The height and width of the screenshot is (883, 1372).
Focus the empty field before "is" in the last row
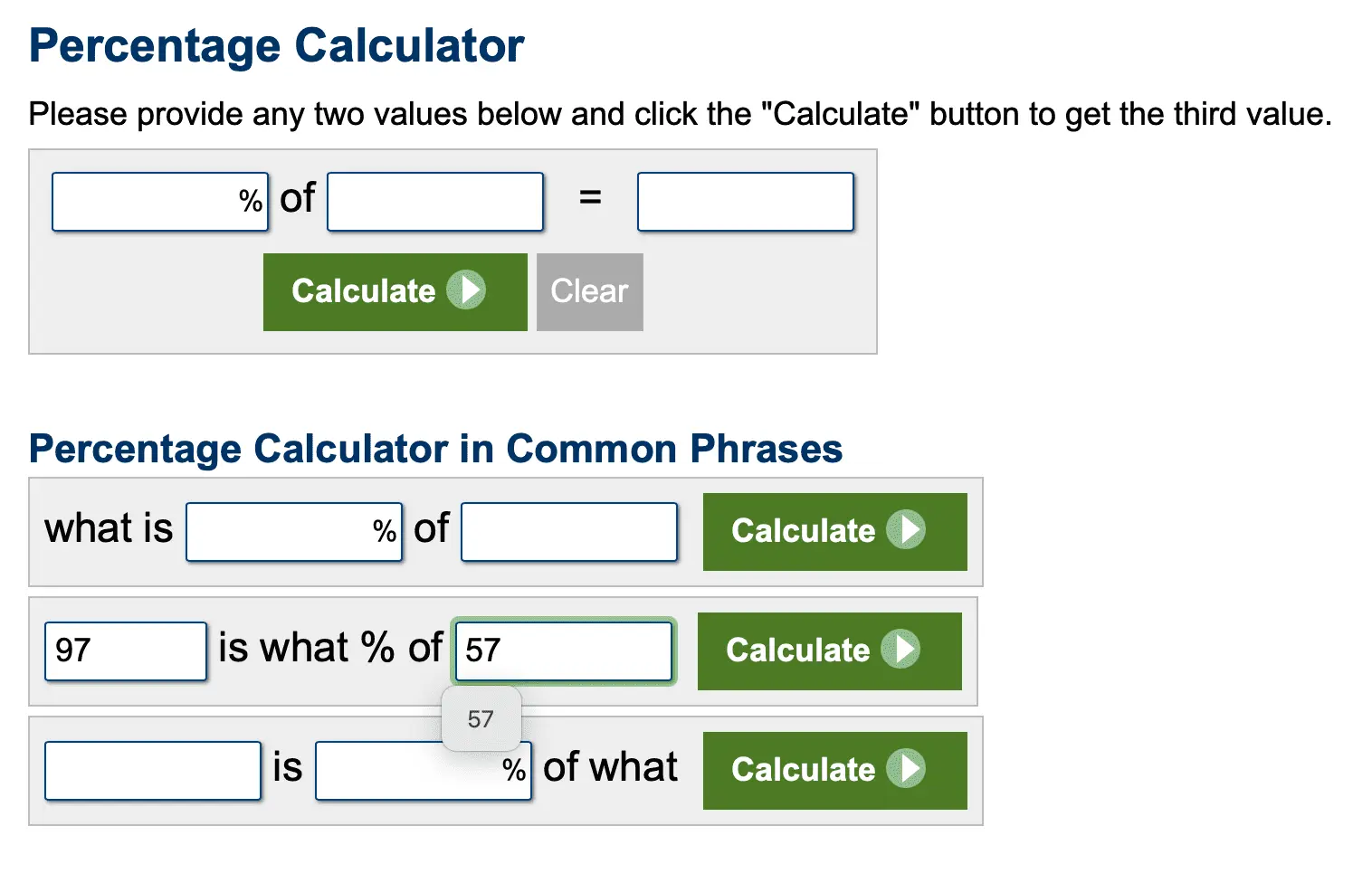(x=153, y=771)
